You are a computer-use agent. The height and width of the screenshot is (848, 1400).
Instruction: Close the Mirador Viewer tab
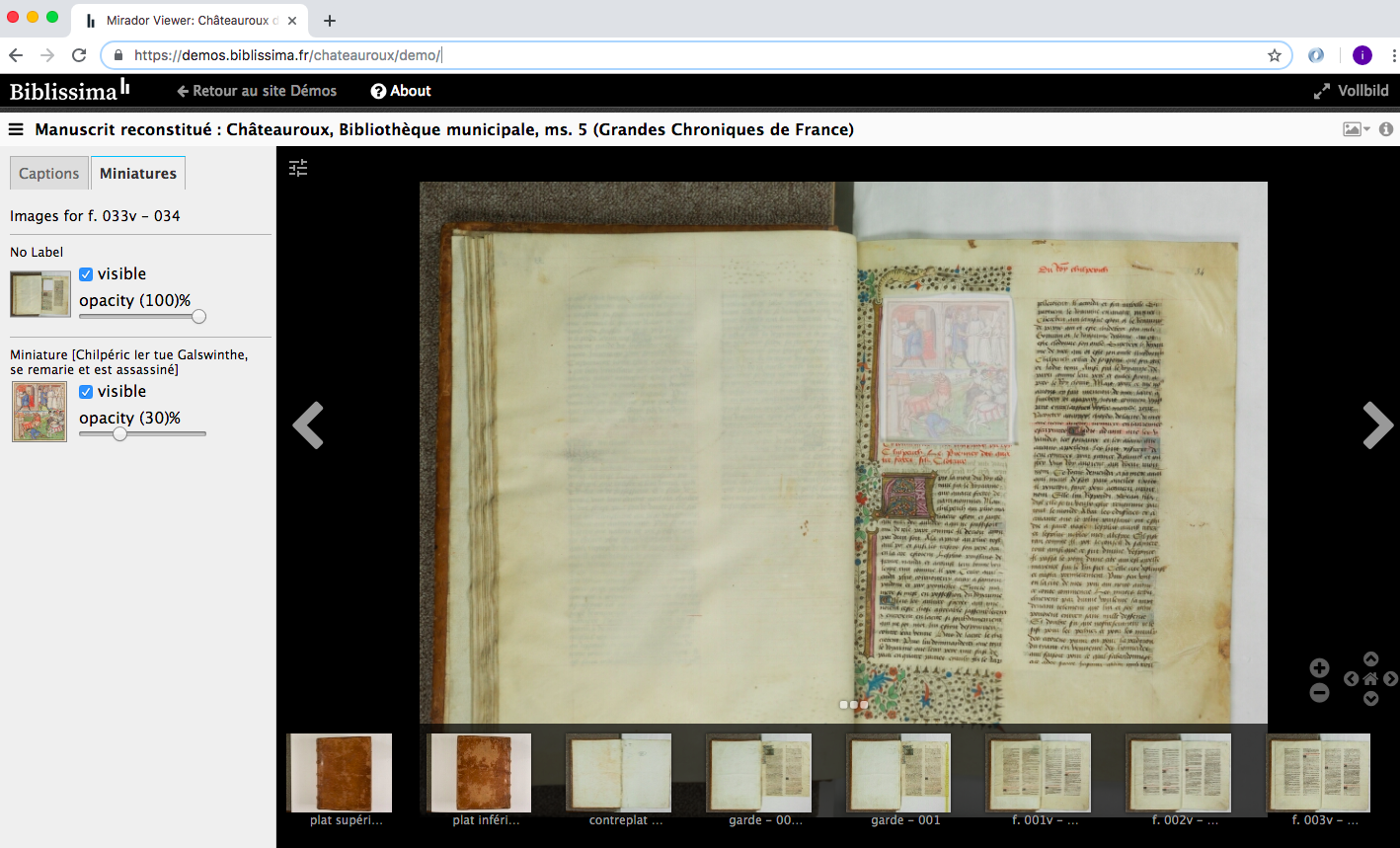[292, 21]
